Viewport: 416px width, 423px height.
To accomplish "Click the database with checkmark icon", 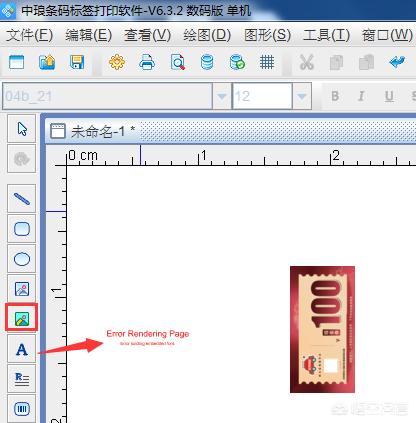I will 237,62.
